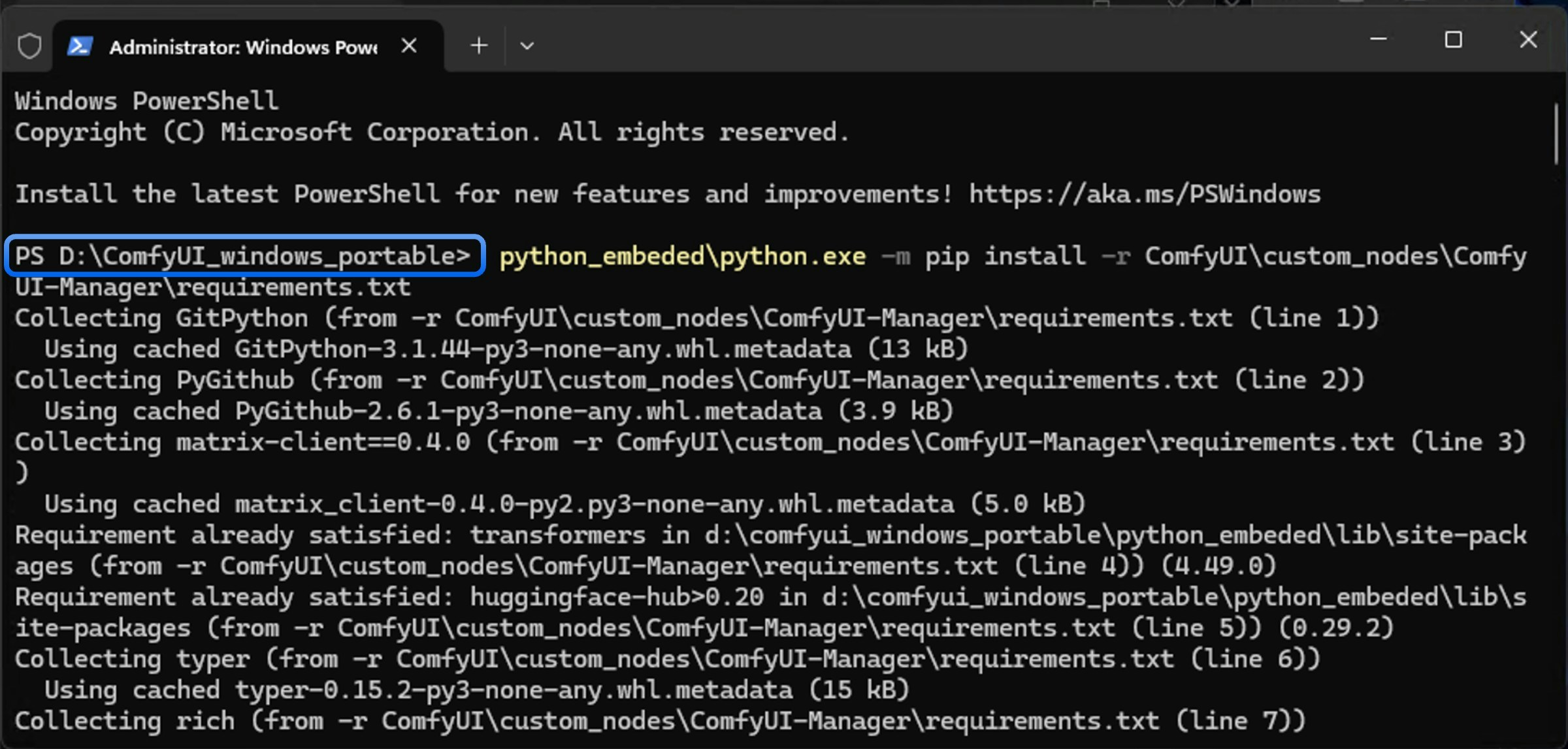Click the PowerShell icon on the tab
Image resolution: width=1568 pixels, height=749 pixels.
tap(80, 46)
